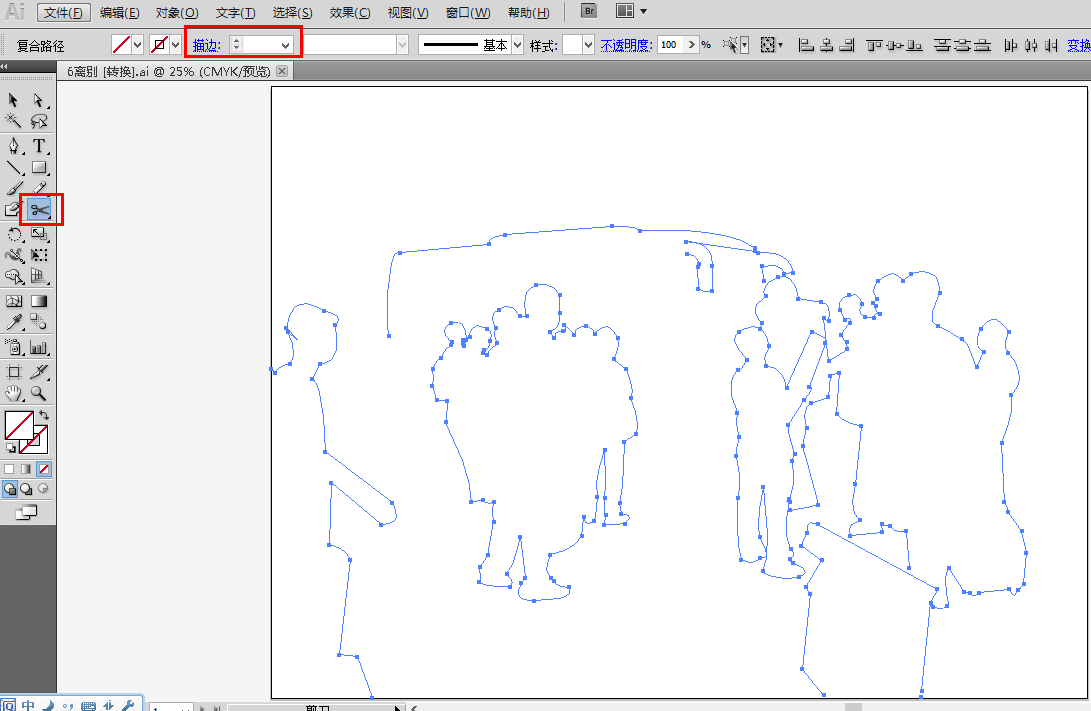
Task: Select the Gradient tool
Action: point(38,301)
